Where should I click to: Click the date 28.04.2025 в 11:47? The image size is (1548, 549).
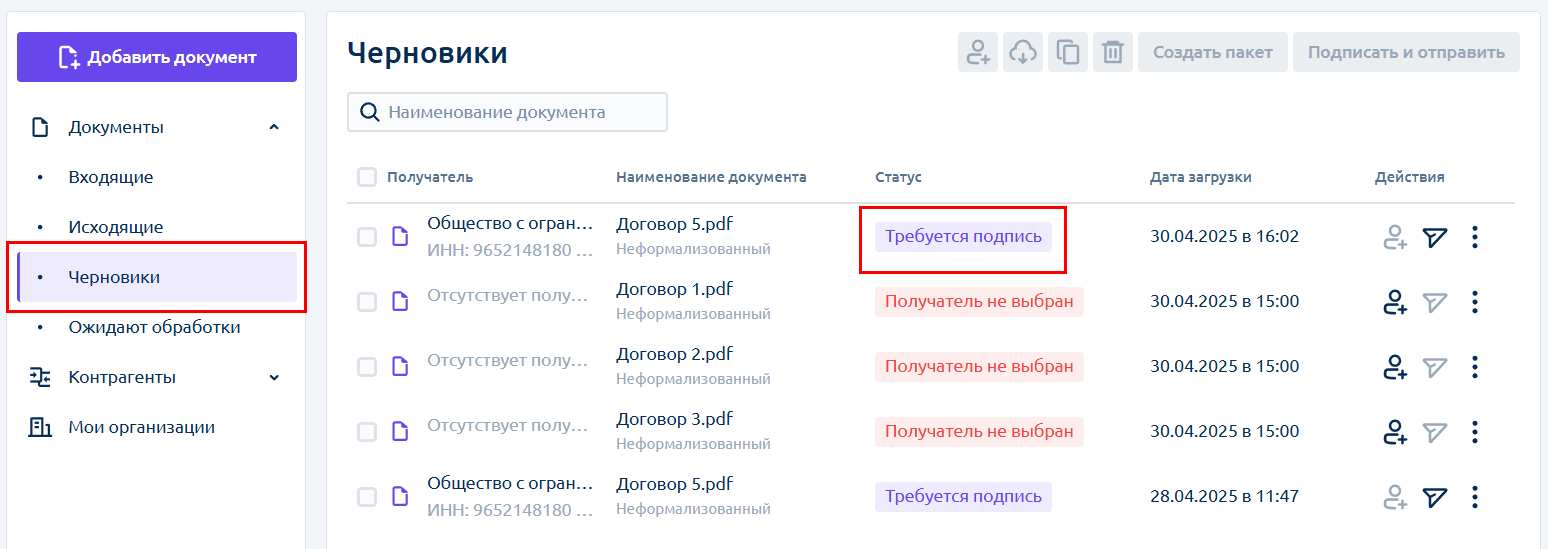[1224, 497]
